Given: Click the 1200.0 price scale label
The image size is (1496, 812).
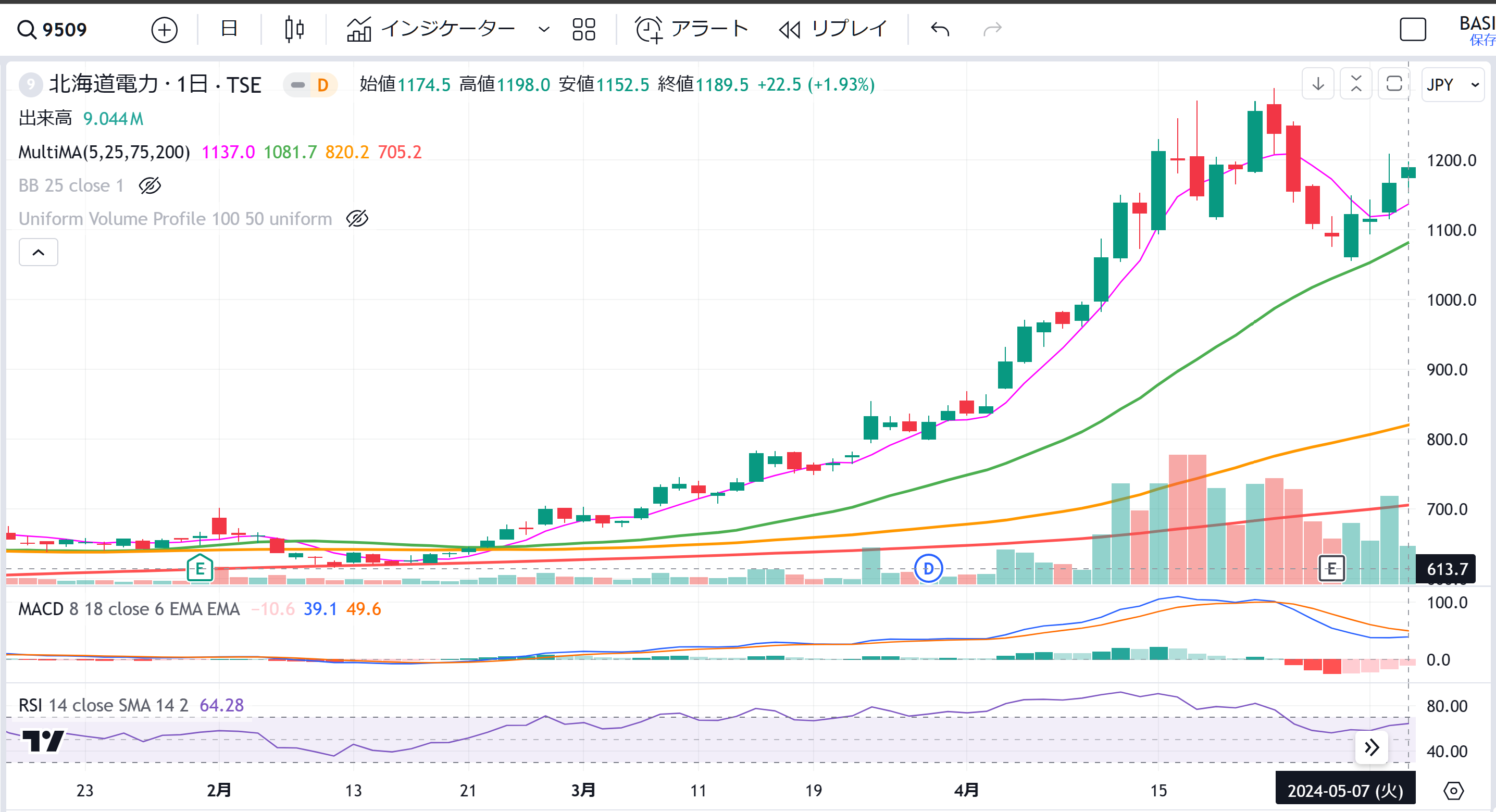Looking at the screenshot, I should (1451, 160).
